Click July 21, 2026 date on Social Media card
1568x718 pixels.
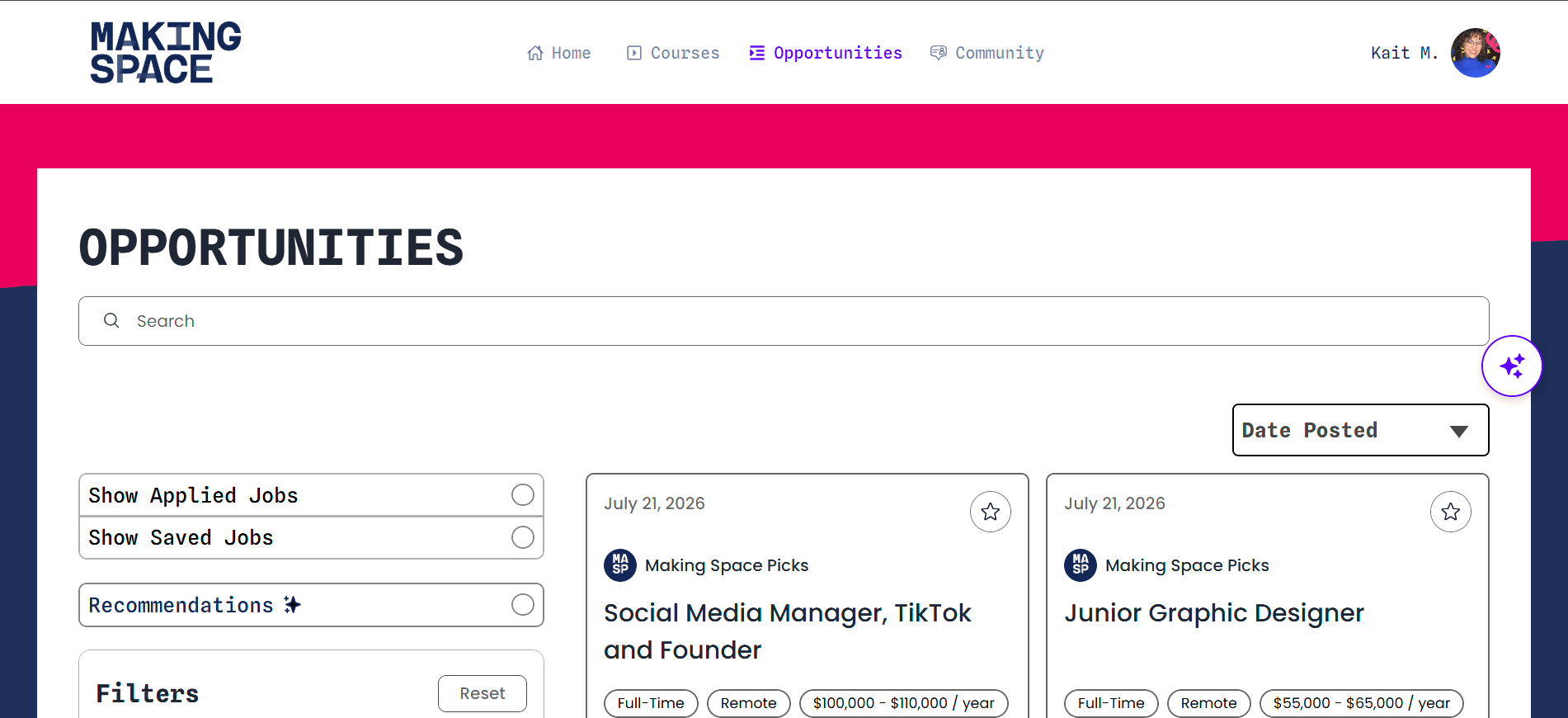[654, 503]
